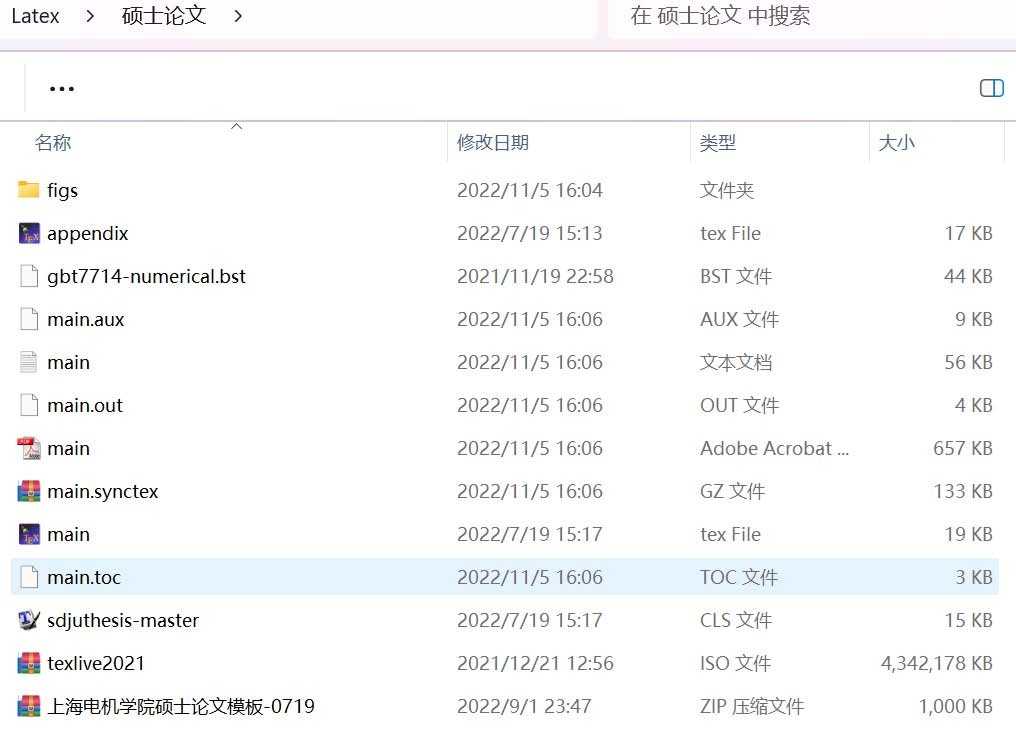The image size is (1016, 745).
Task: Click the texlive2021 ISO file icon
Action: click(x=29, y=663)
